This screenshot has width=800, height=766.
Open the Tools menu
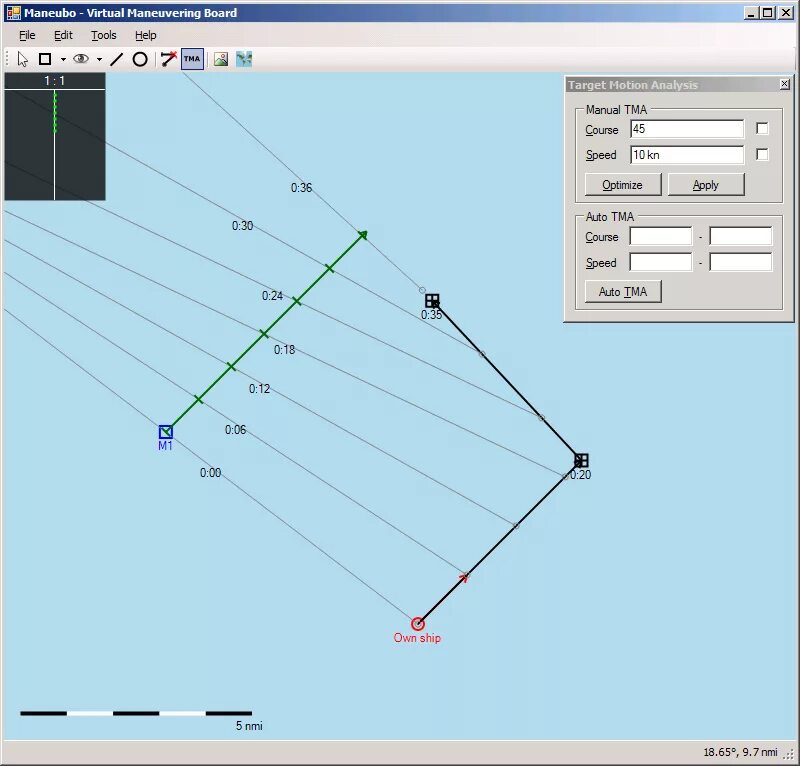tap(103, 34)
